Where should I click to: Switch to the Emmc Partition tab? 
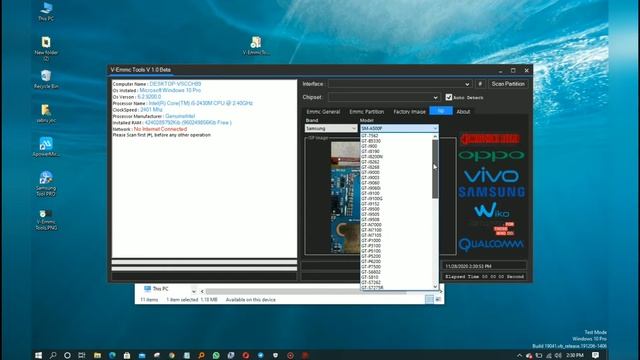367,111
